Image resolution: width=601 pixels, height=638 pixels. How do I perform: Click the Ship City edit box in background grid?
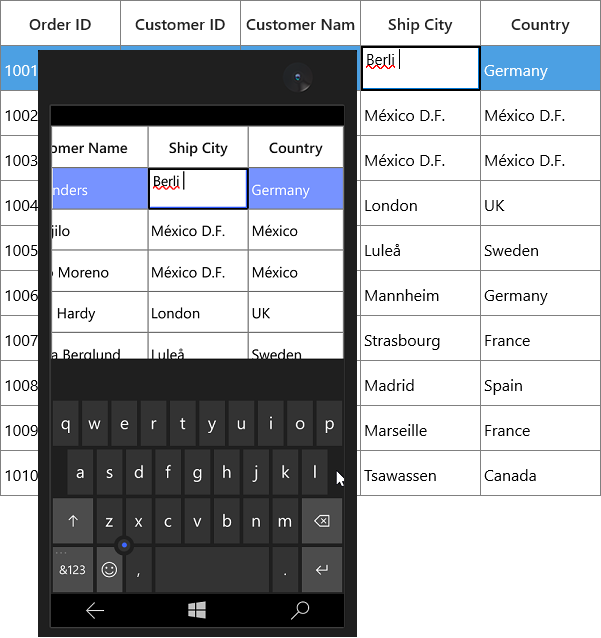[x=421, y=68]
